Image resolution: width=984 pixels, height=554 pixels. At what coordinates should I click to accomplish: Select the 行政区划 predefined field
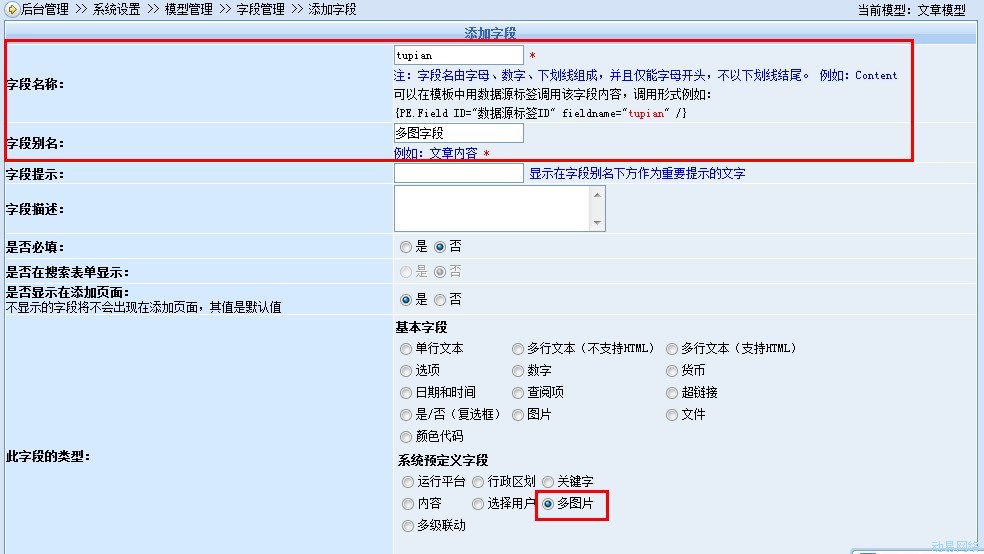pos(478,482)
